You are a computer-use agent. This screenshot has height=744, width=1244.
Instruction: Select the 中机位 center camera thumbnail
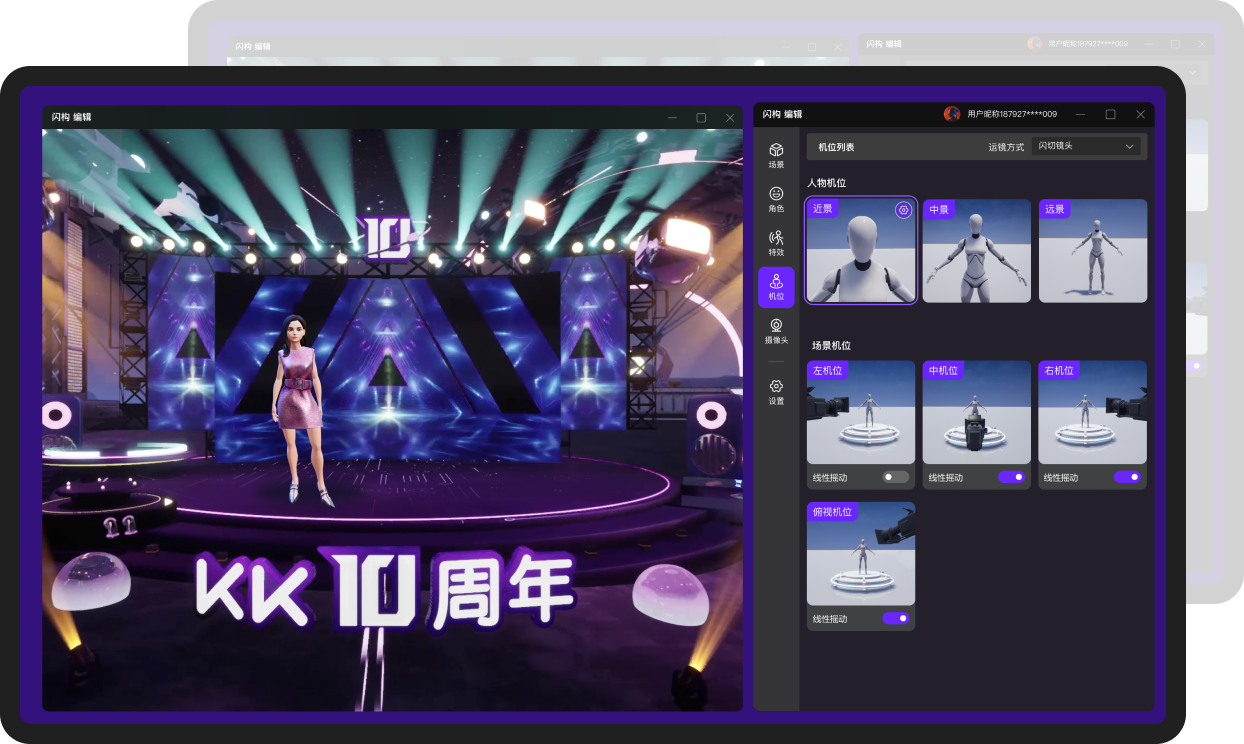977,413
